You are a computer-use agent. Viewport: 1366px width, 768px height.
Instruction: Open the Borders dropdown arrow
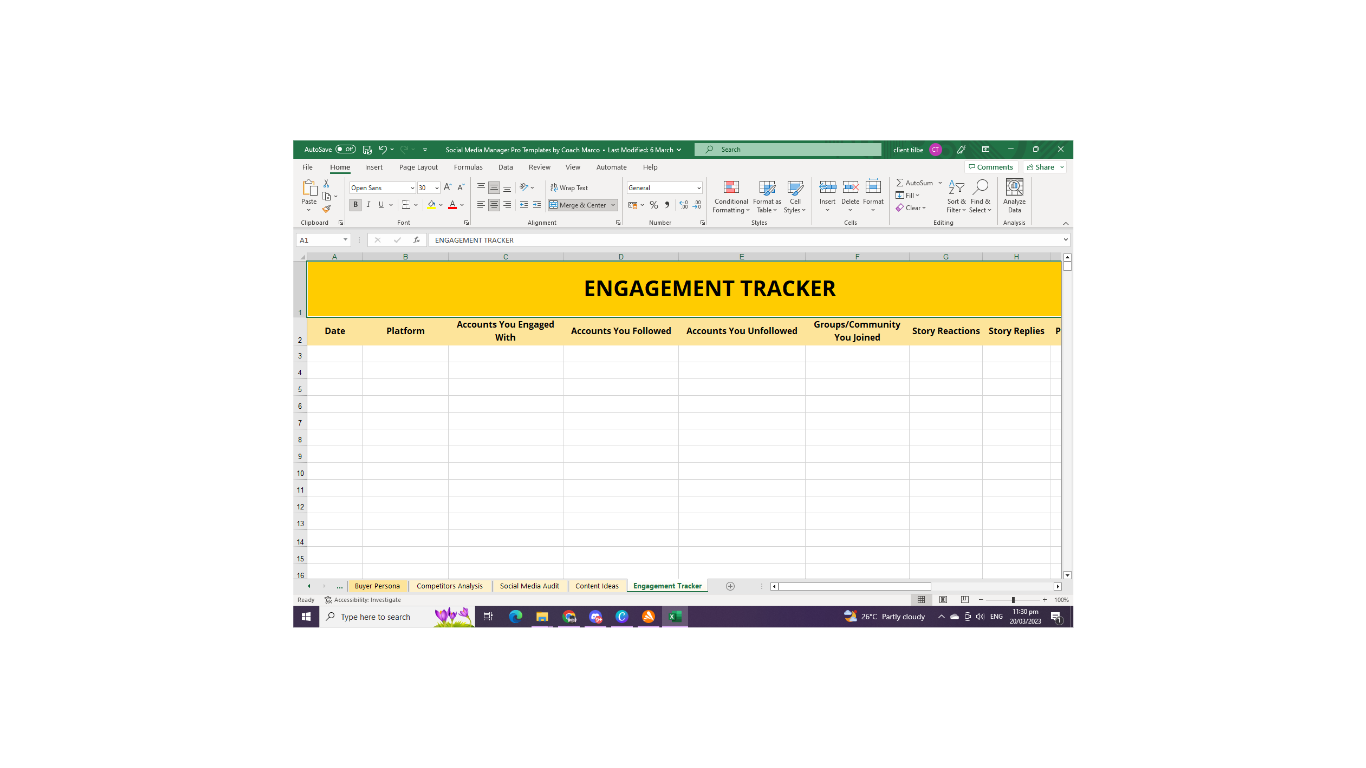tap(416, 205)
